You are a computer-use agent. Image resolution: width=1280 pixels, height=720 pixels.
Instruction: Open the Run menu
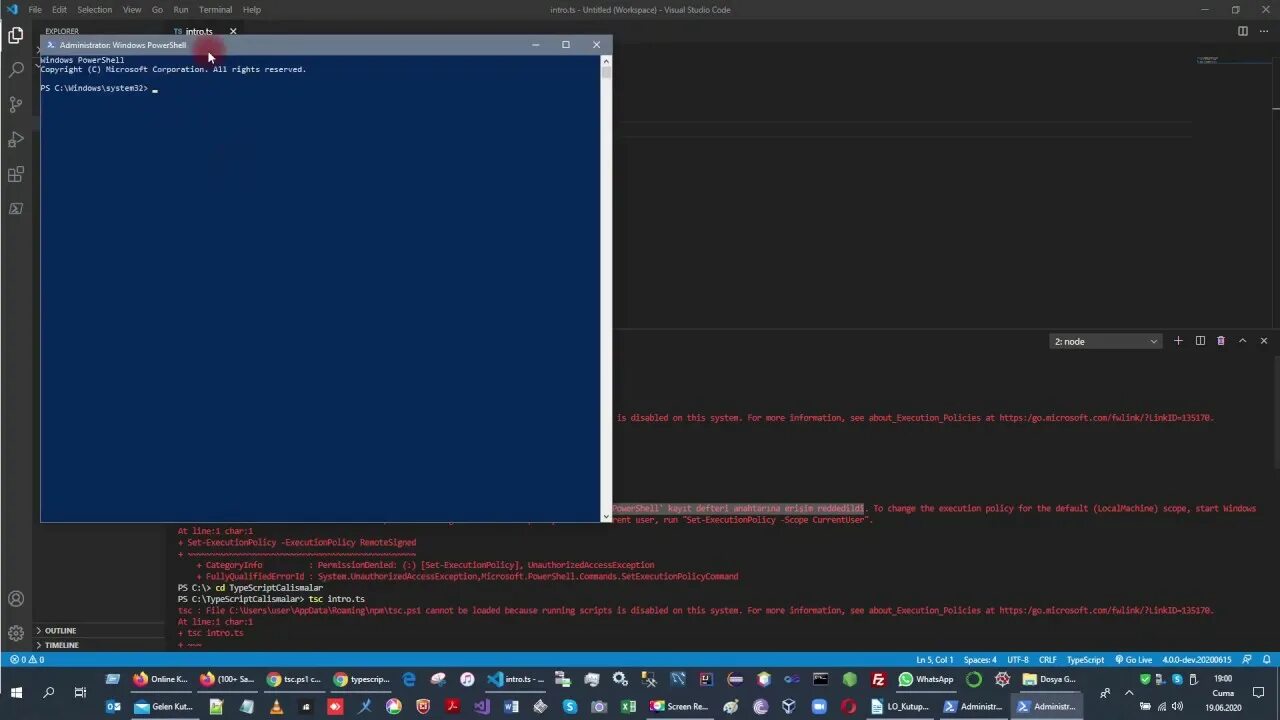coord(181,10)
